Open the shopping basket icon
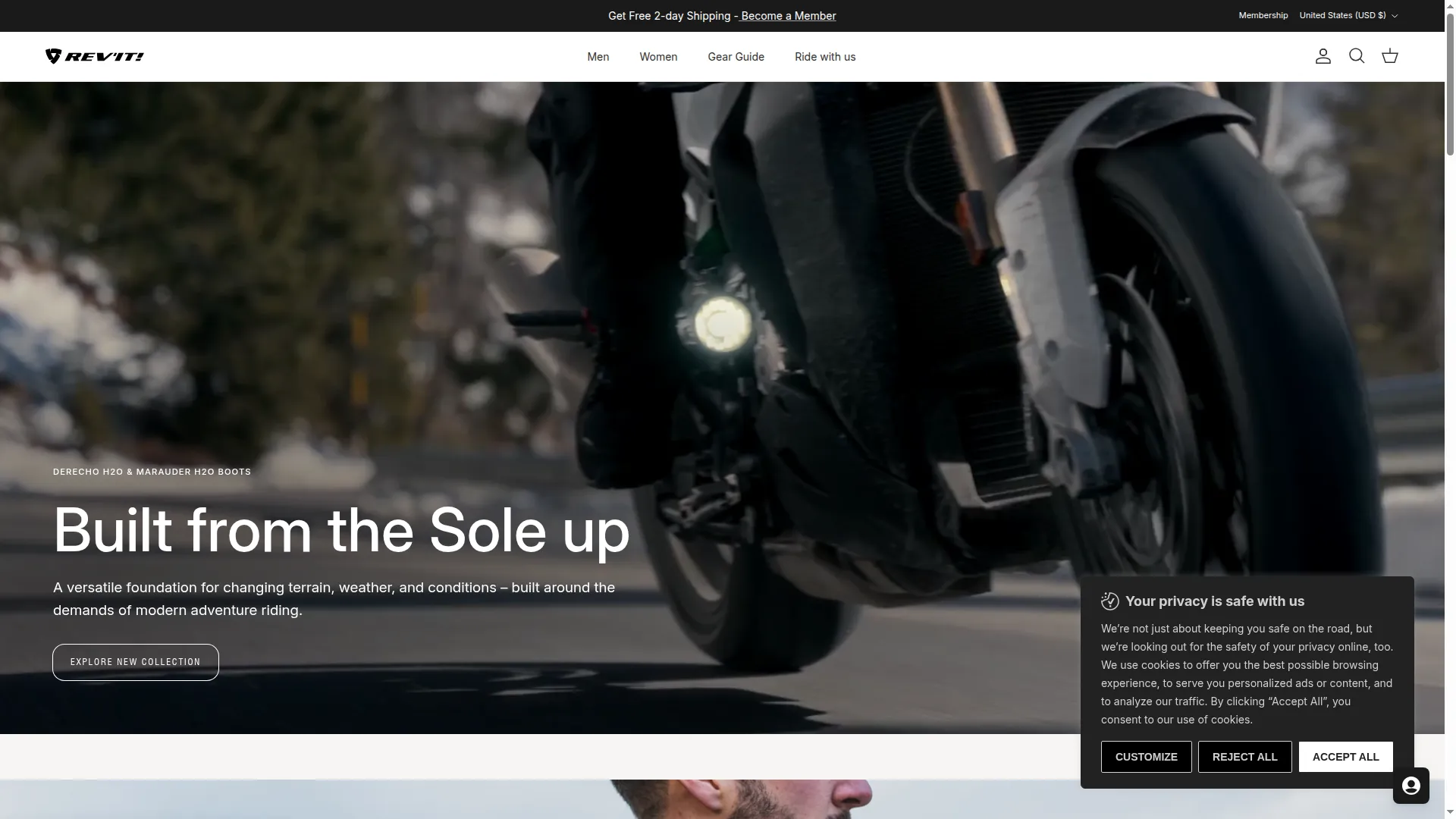The width and height of the screenshot is (1456, 819). point(1389,56)
